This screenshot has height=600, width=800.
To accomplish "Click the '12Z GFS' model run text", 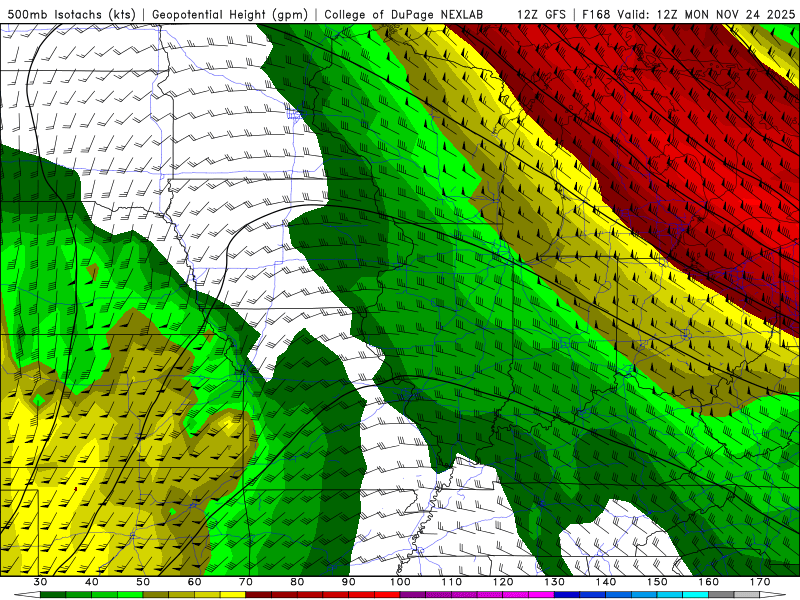I will pyautogui.click(x=541, y=14).
